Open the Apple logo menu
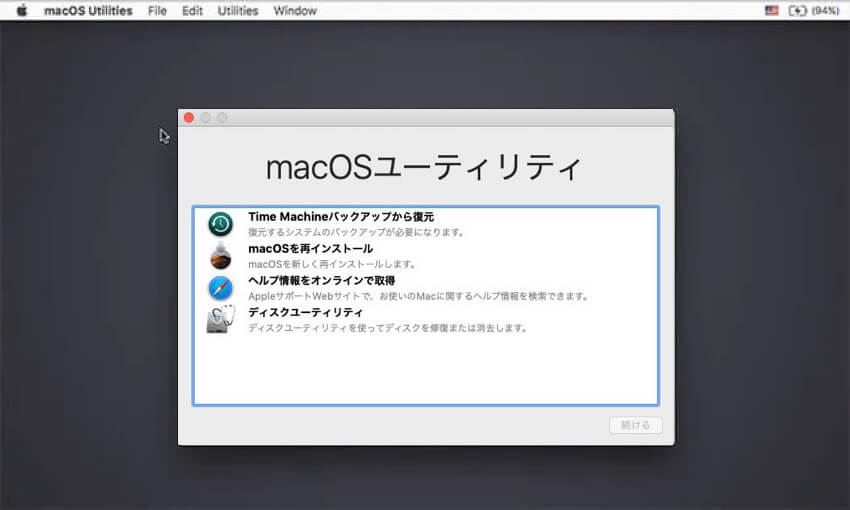Viewport: 850px width, 510px height. click(x=21, y=11)
